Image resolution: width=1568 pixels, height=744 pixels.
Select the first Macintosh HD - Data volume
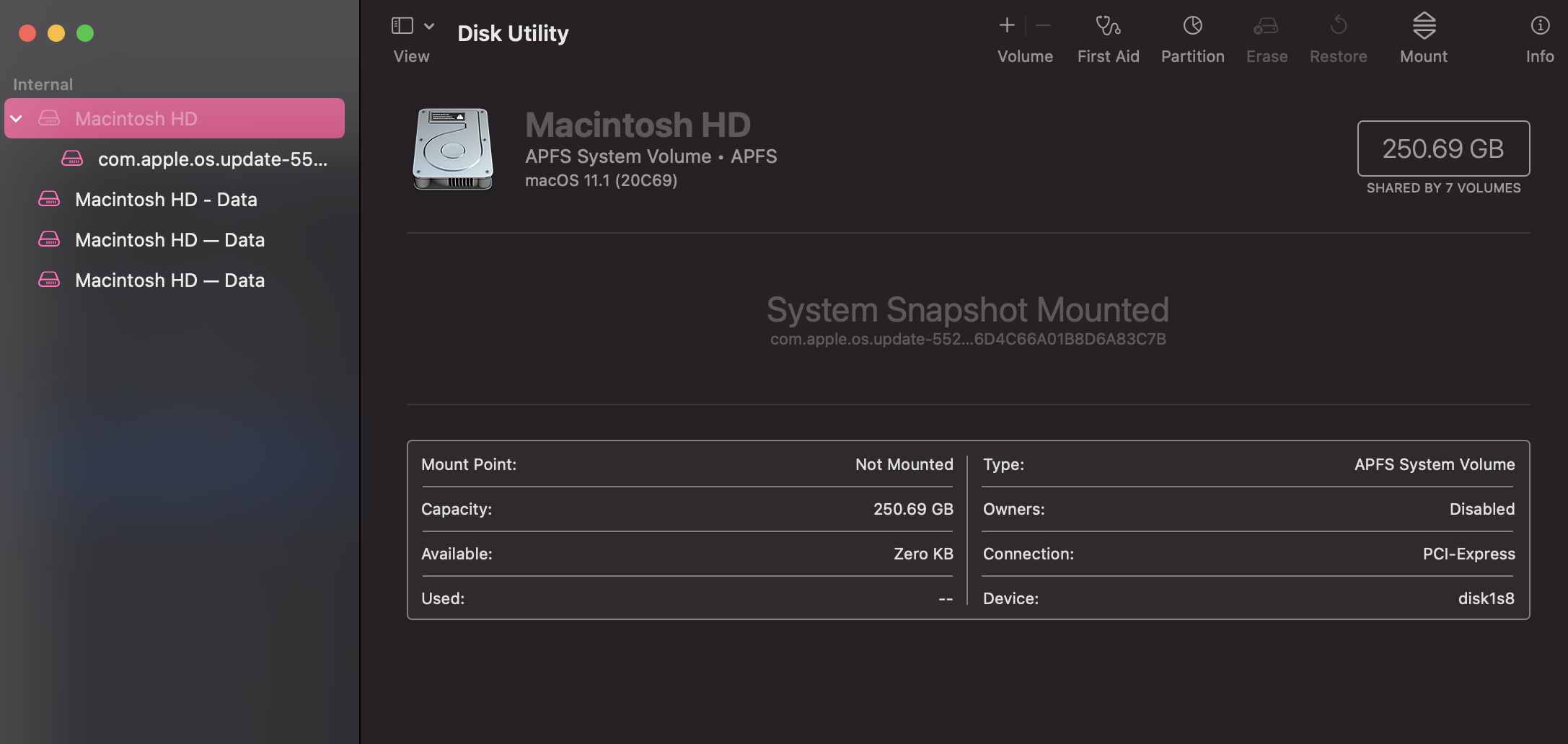[166, 200]
